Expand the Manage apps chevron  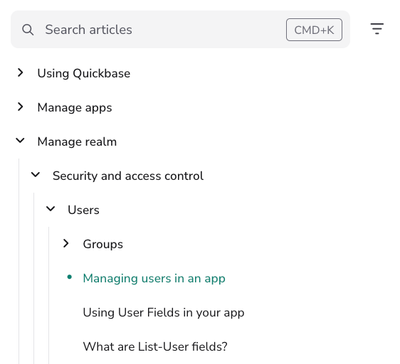click(20, 107)
